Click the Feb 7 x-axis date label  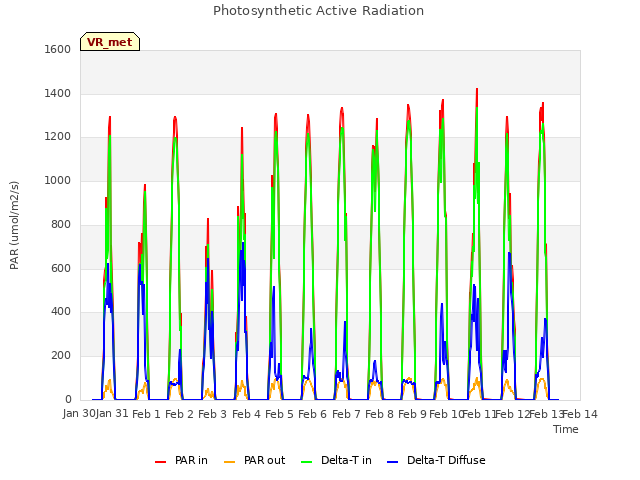346,414
